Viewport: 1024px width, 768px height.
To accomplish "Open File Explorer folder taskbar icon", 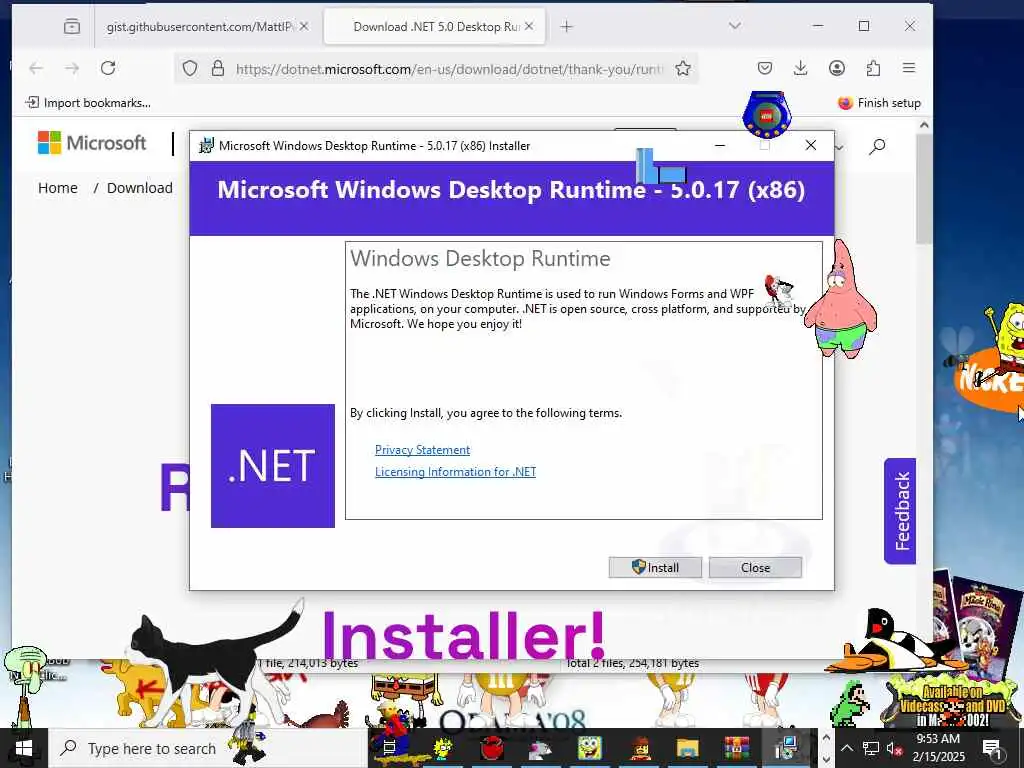I will (687, 748).
